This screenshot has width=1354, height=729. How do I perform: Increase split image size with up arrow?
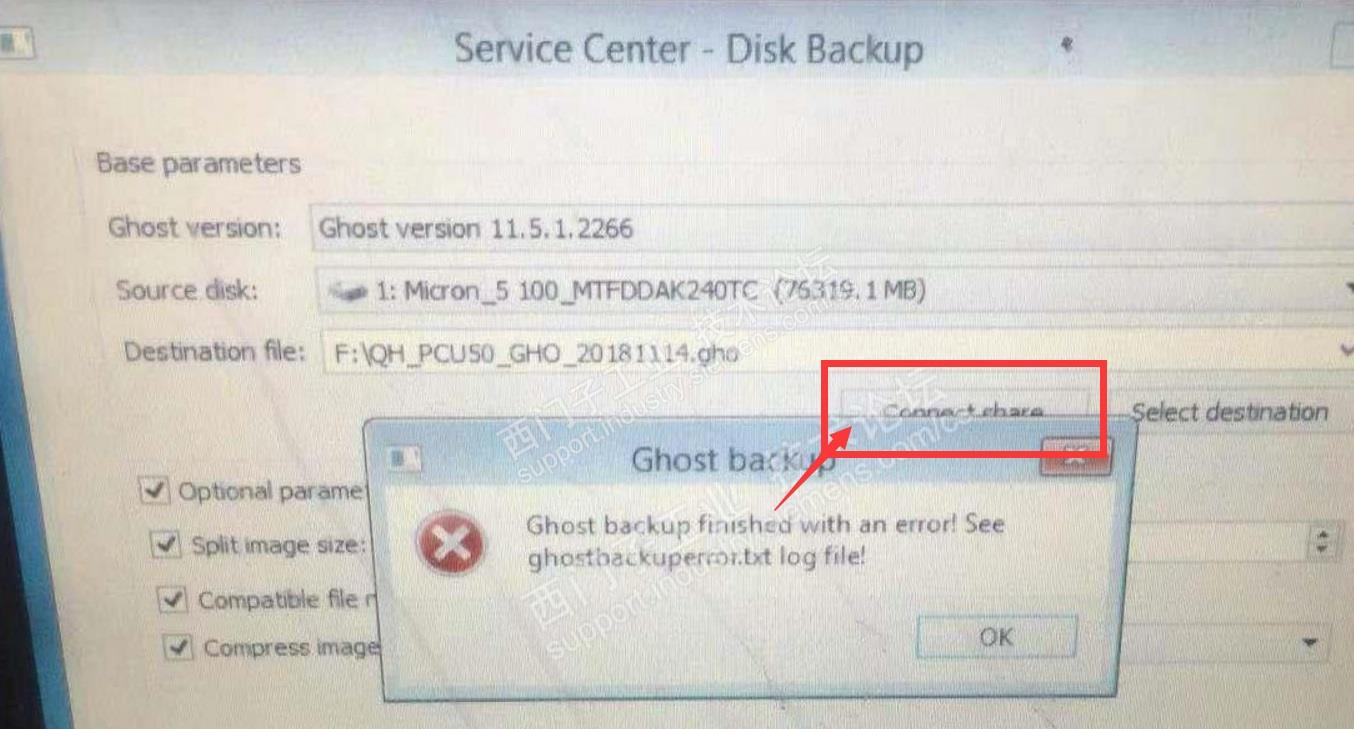tap(1323, 535)
